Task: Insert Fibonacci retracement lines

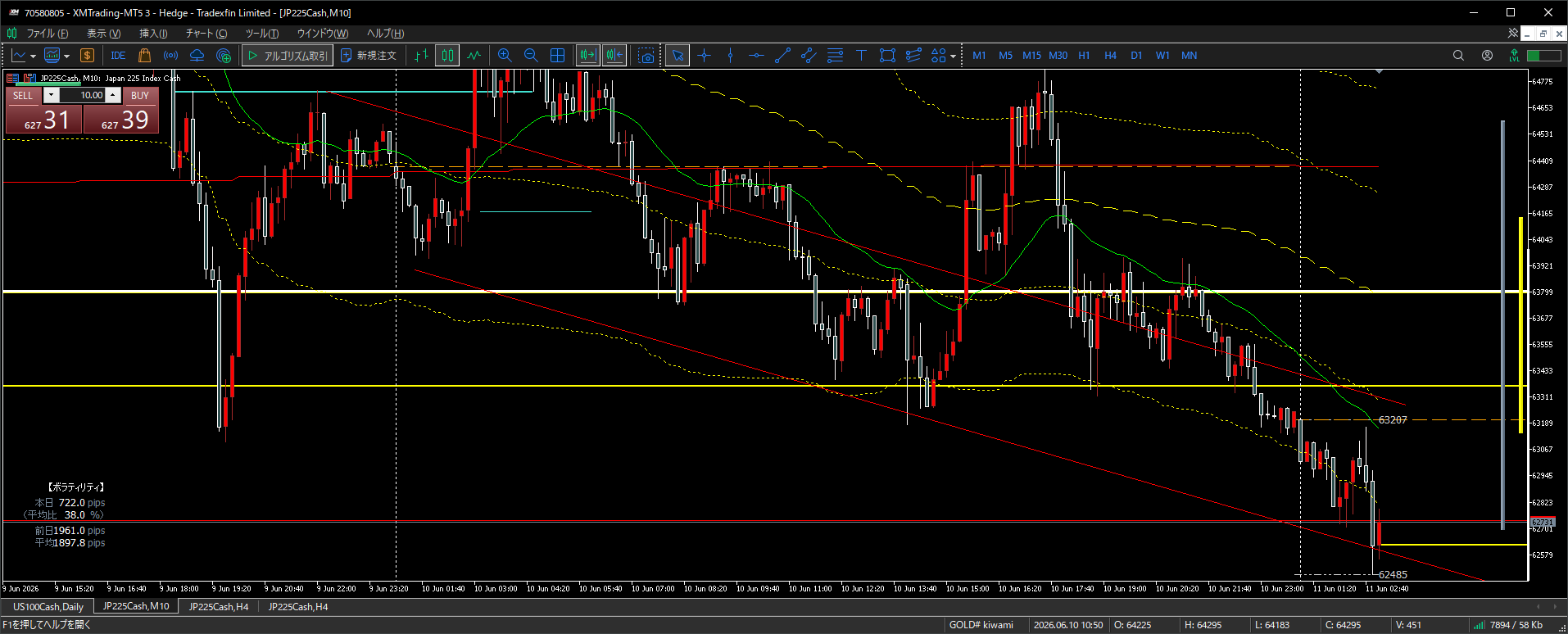Action: (835, 56)
